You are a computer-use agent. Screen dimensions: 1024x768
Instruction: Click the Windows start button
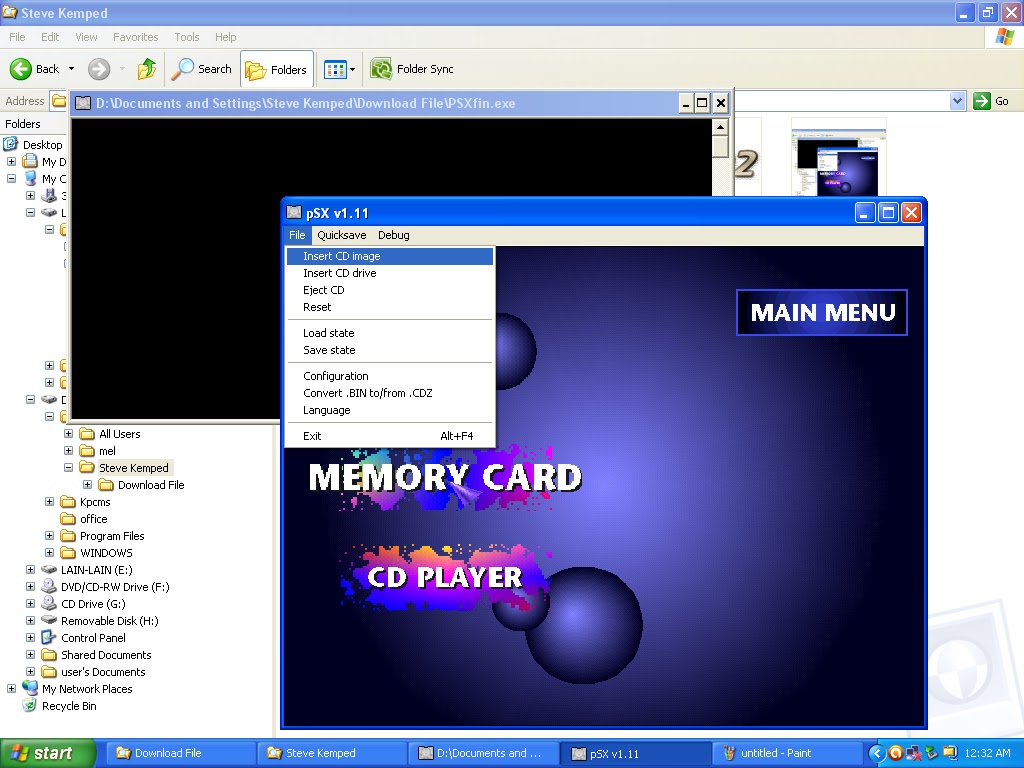tap(48, 753)
